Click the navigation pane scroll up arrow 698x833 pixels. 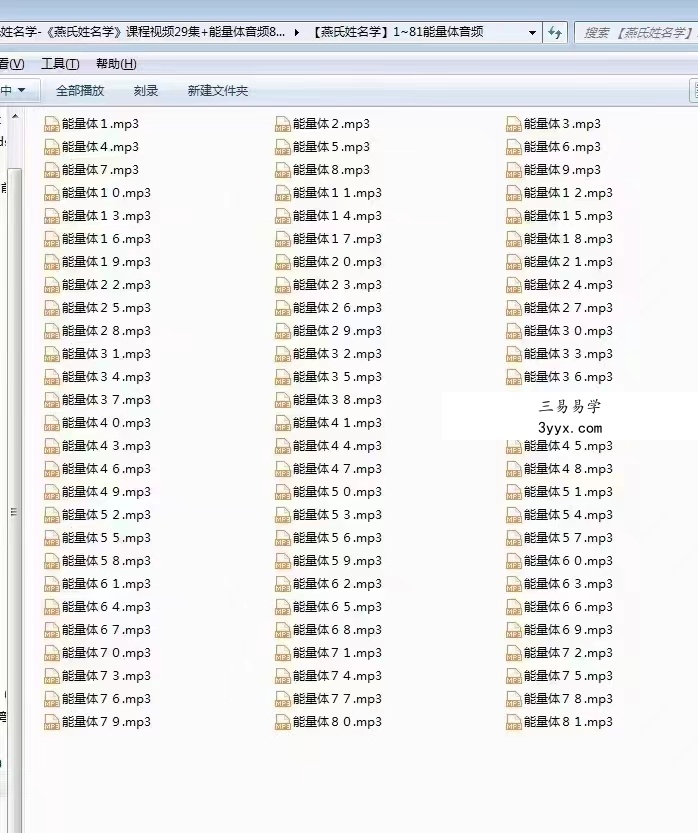[x=15, y=116]
